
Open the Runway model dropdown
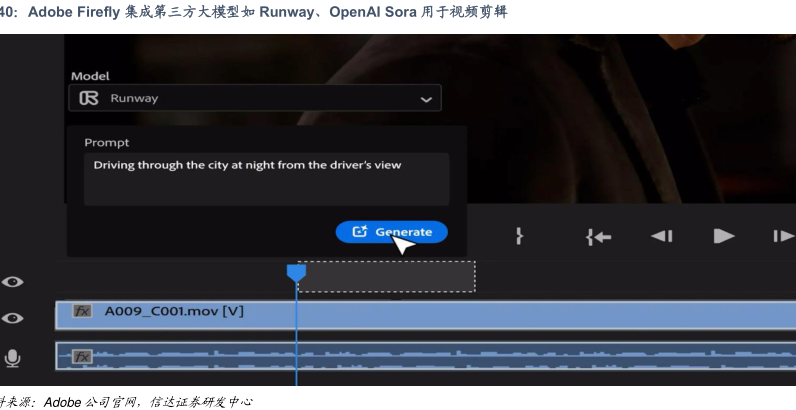[x=255, y=98]
